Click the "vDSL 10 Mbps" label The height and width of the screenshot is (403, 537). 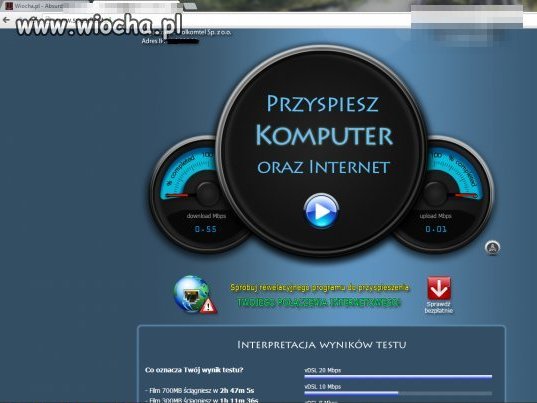tap(323, 387)
